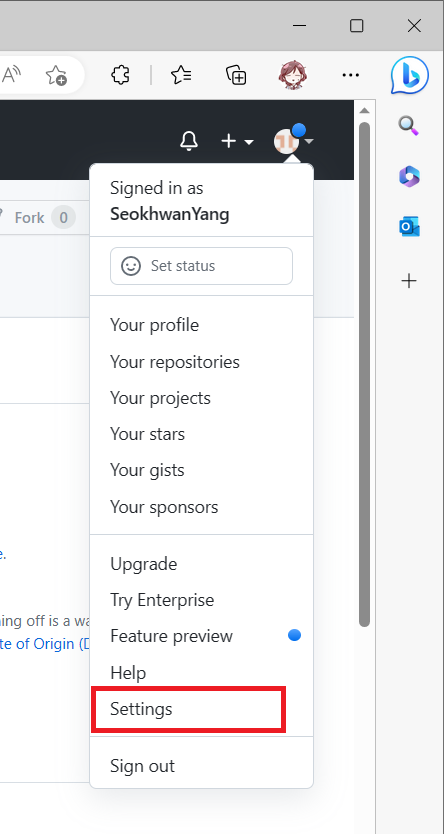Expand the plus create-new dropdown

coord(237,141)
